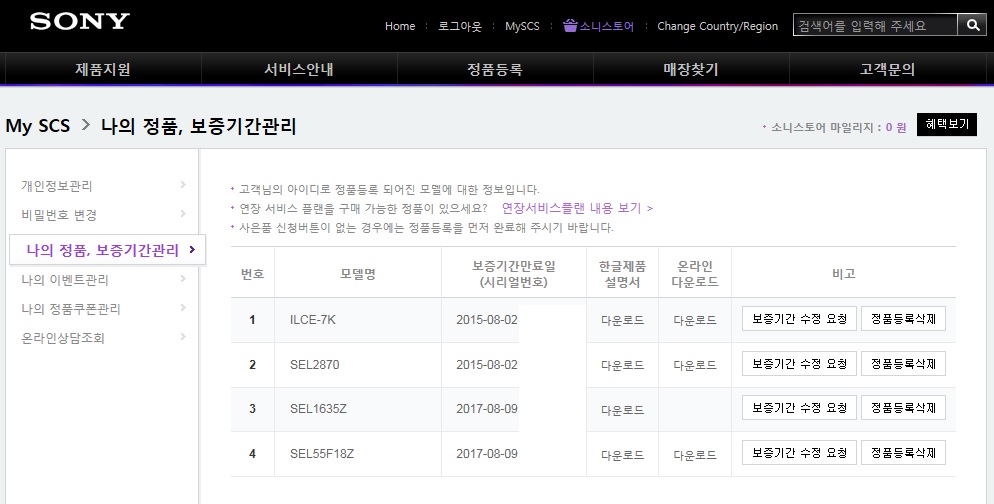Image resolution: width=994 pixels, height=504 pixels.
Task: Open the 서비스안내 main menu
Action: coord(299,69)
